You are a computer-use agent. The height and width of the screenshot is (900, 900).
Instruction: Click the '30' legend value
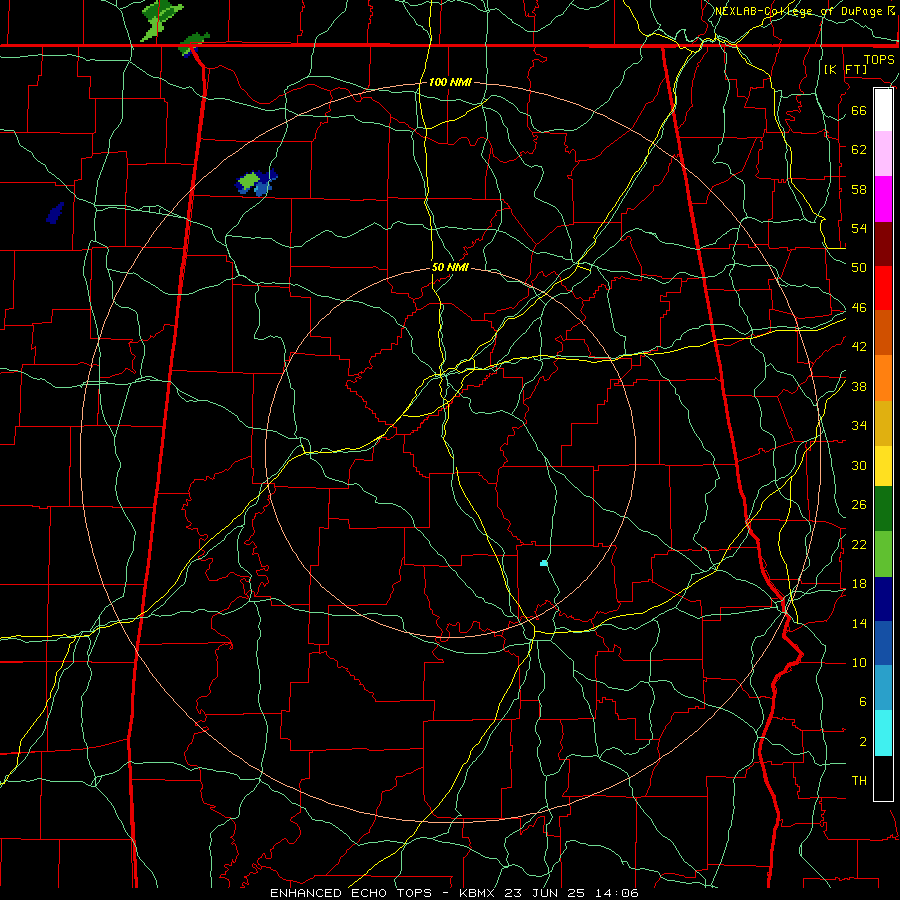859,465
